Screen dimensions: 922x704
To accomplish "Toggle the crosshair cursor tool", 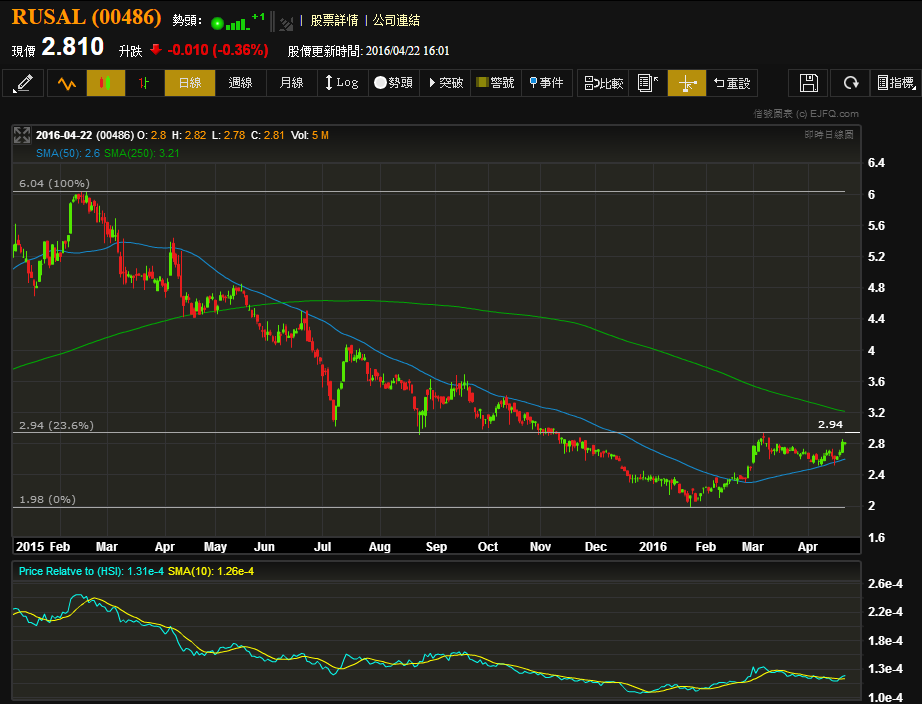I will click(x=687, y=83).
